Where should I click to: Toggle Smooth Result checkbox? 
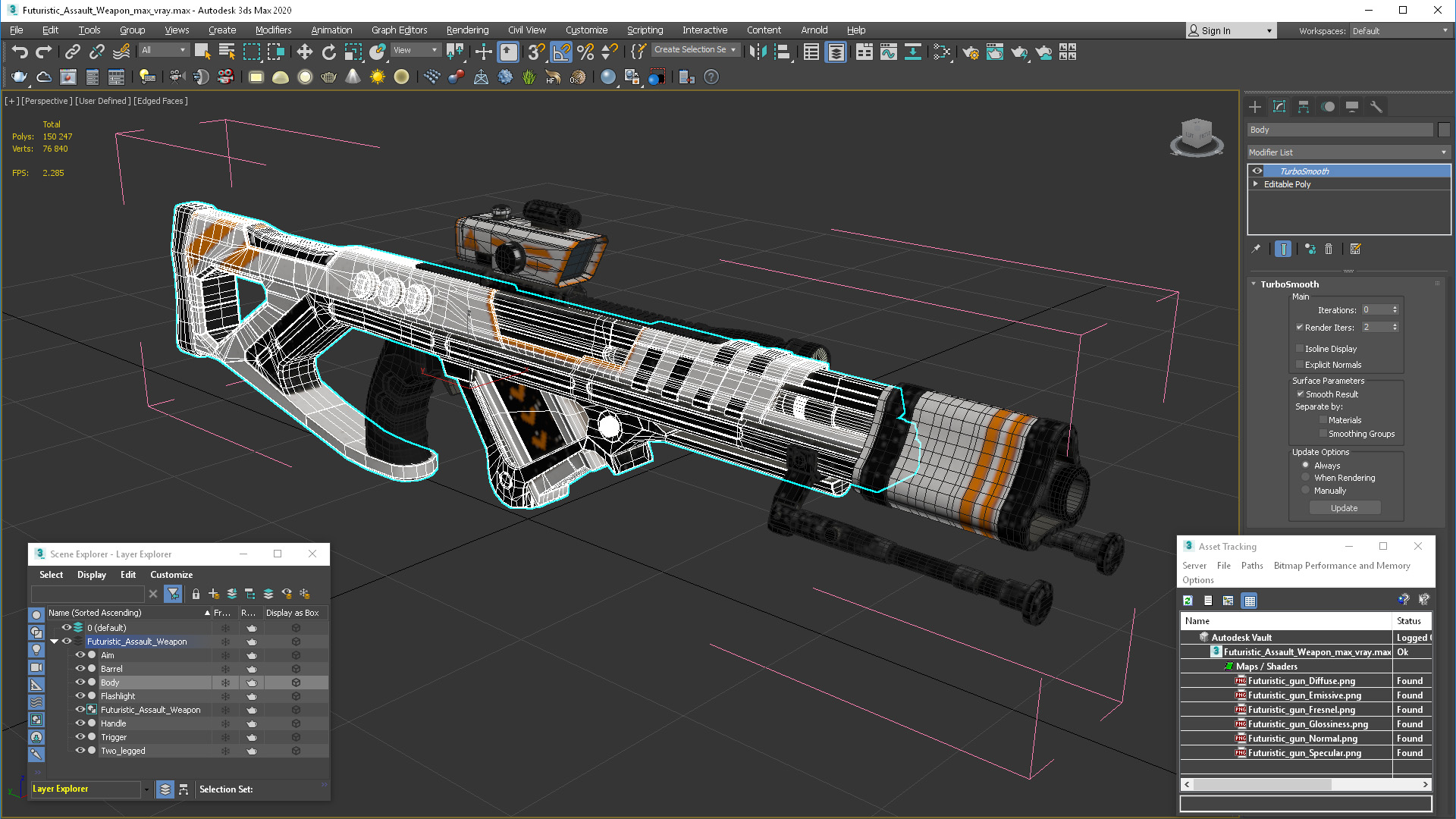pos(1300,394)
